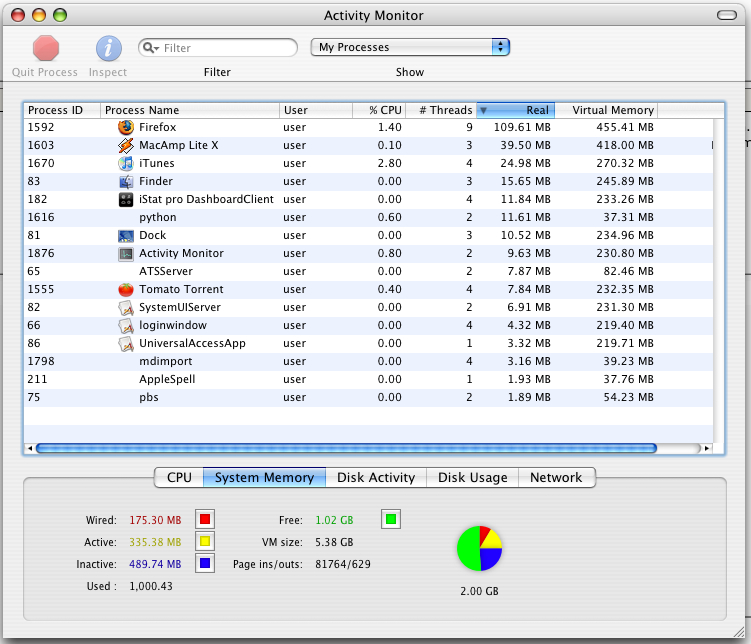Viewport: 751px width, 644px height.
Task: Click the yellow Active color swatch
Action: tap(205, 542)
